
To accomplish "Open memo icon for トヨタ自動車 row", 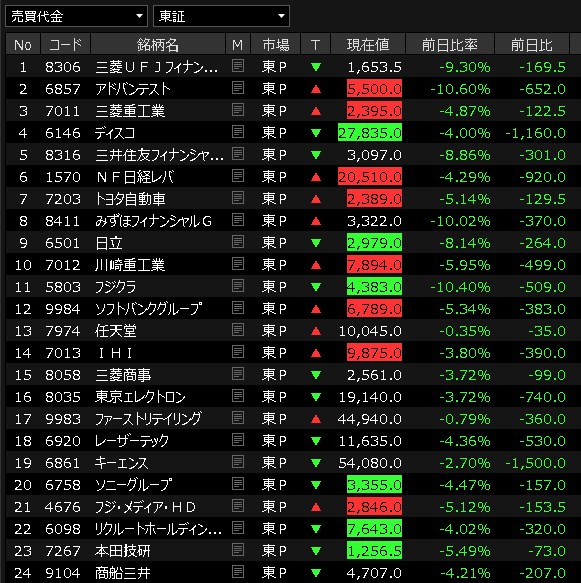I will point(238,198).
